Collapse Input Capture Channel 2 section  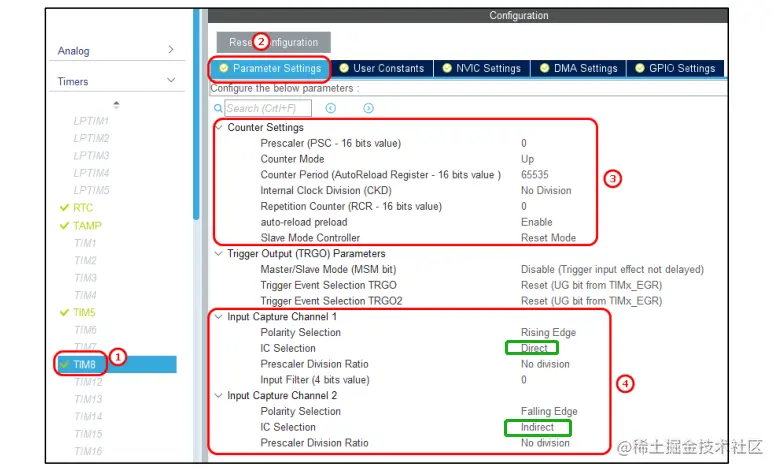coord(218,395)
